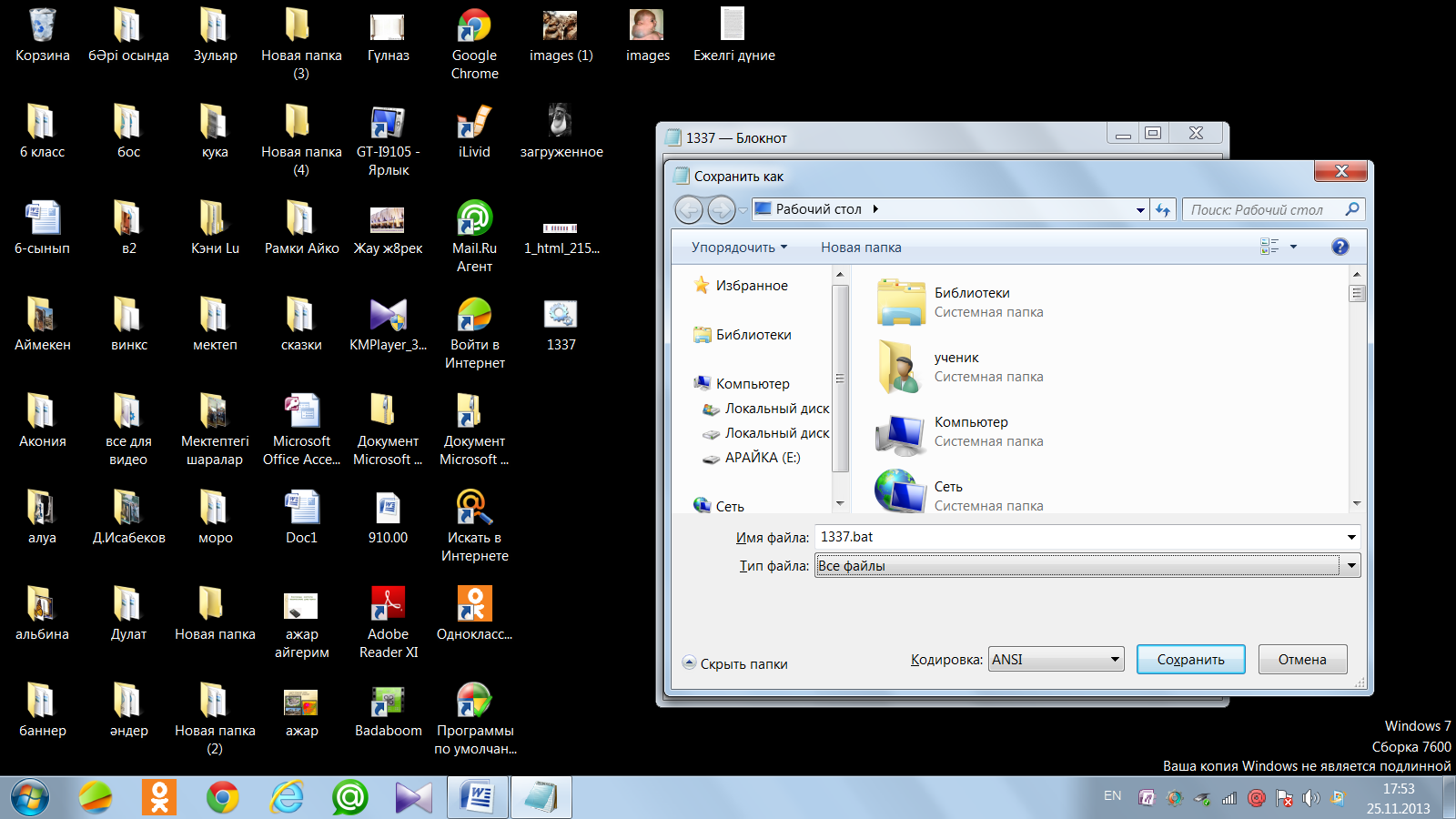This screenshot has height=819, width=1456.
Task: Expand the address bar history dropdown arrow
Action: (1140, 210)
